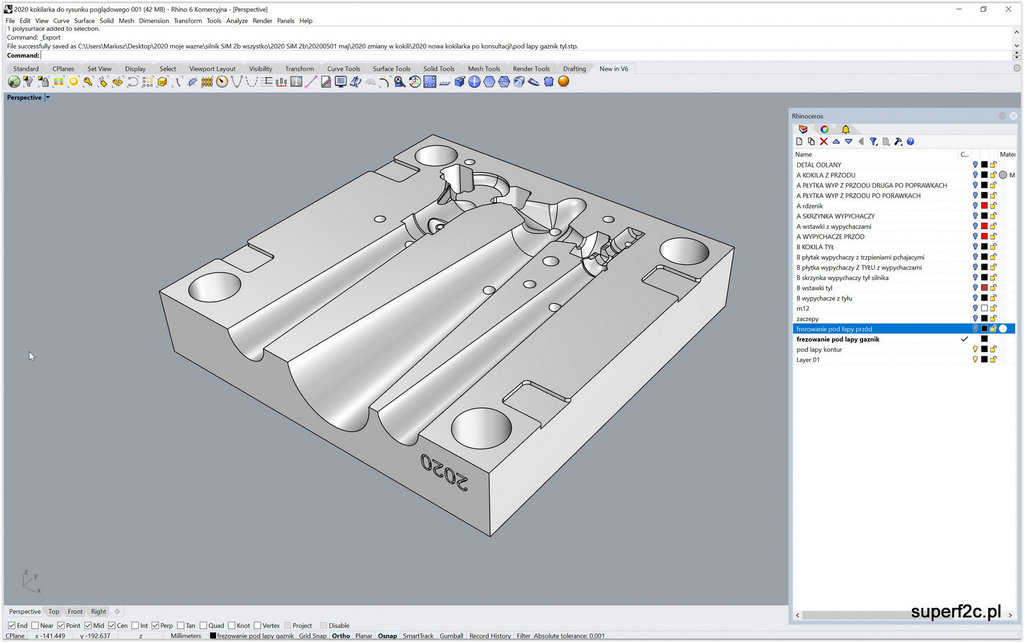This screenshot has height=642, width=1024.
Task: Click the New Layer icon in layers panel
Action: pos(799,142)
